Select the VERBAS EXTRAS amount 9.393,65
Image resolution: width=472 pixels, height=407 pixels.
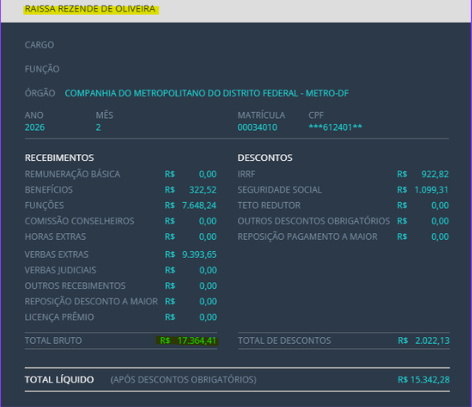(199, 255)
